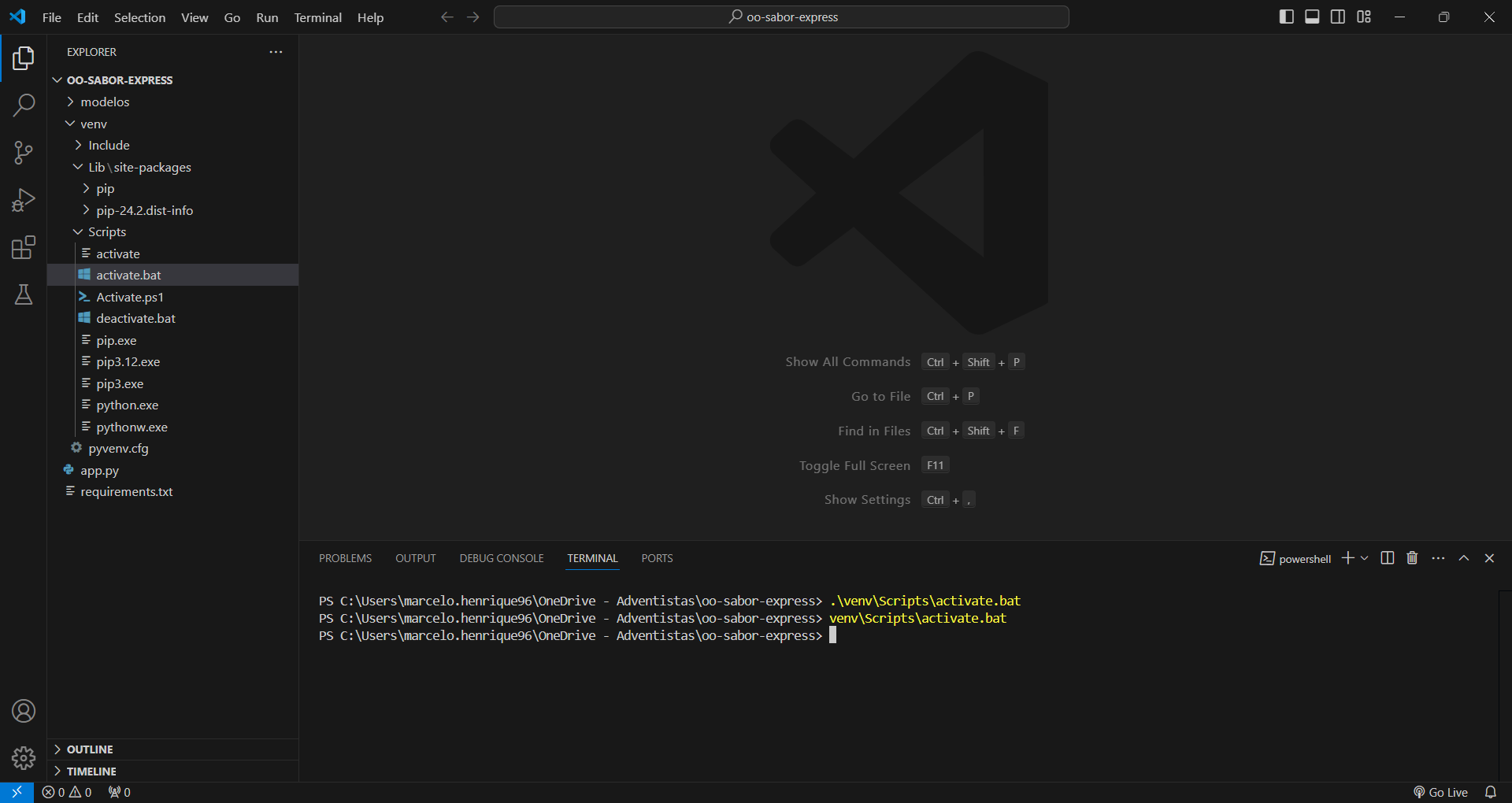Open the Help menu
The width and height of the screenshot is (1512, 803).
[x=370, y=17]
